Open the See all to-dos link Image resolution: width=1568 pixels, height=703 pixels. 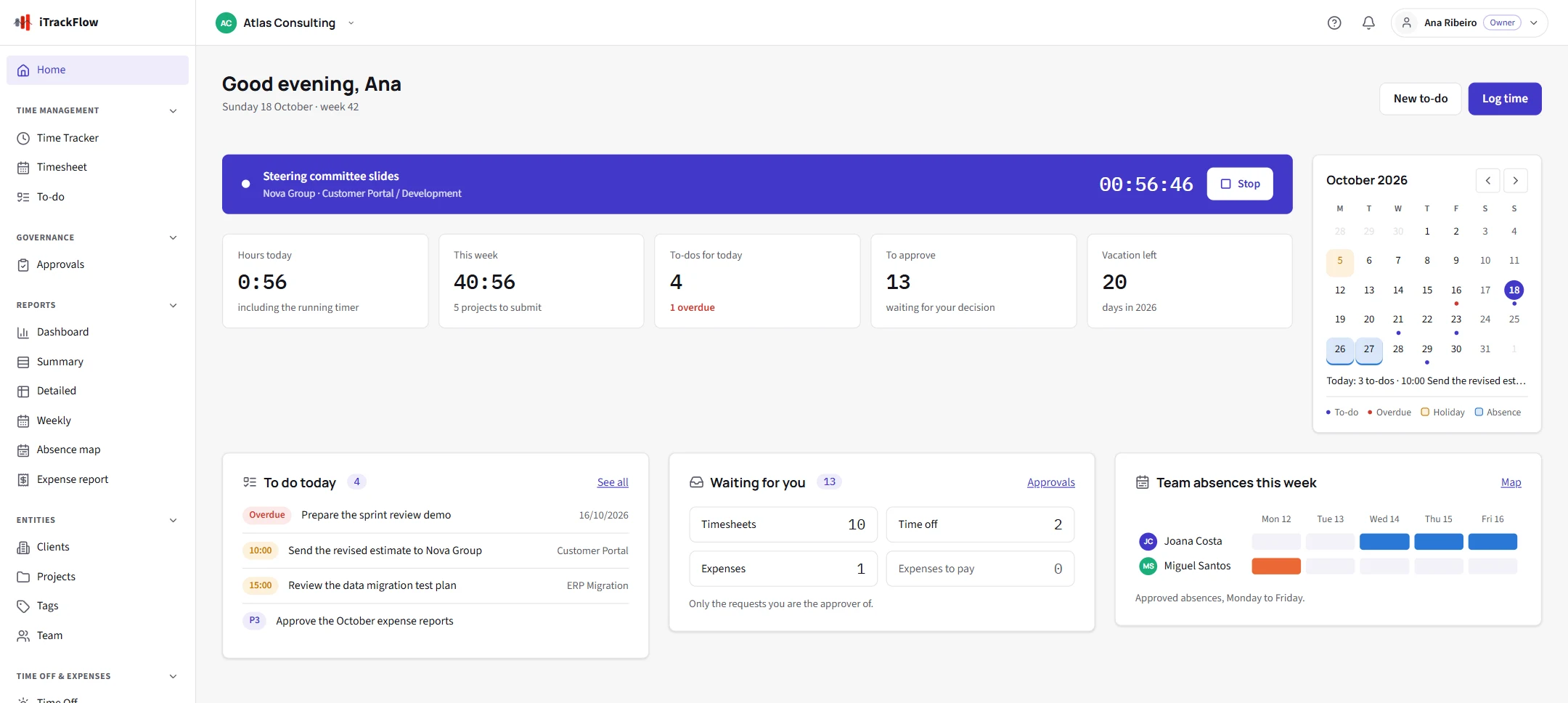[x=613, y=482]
